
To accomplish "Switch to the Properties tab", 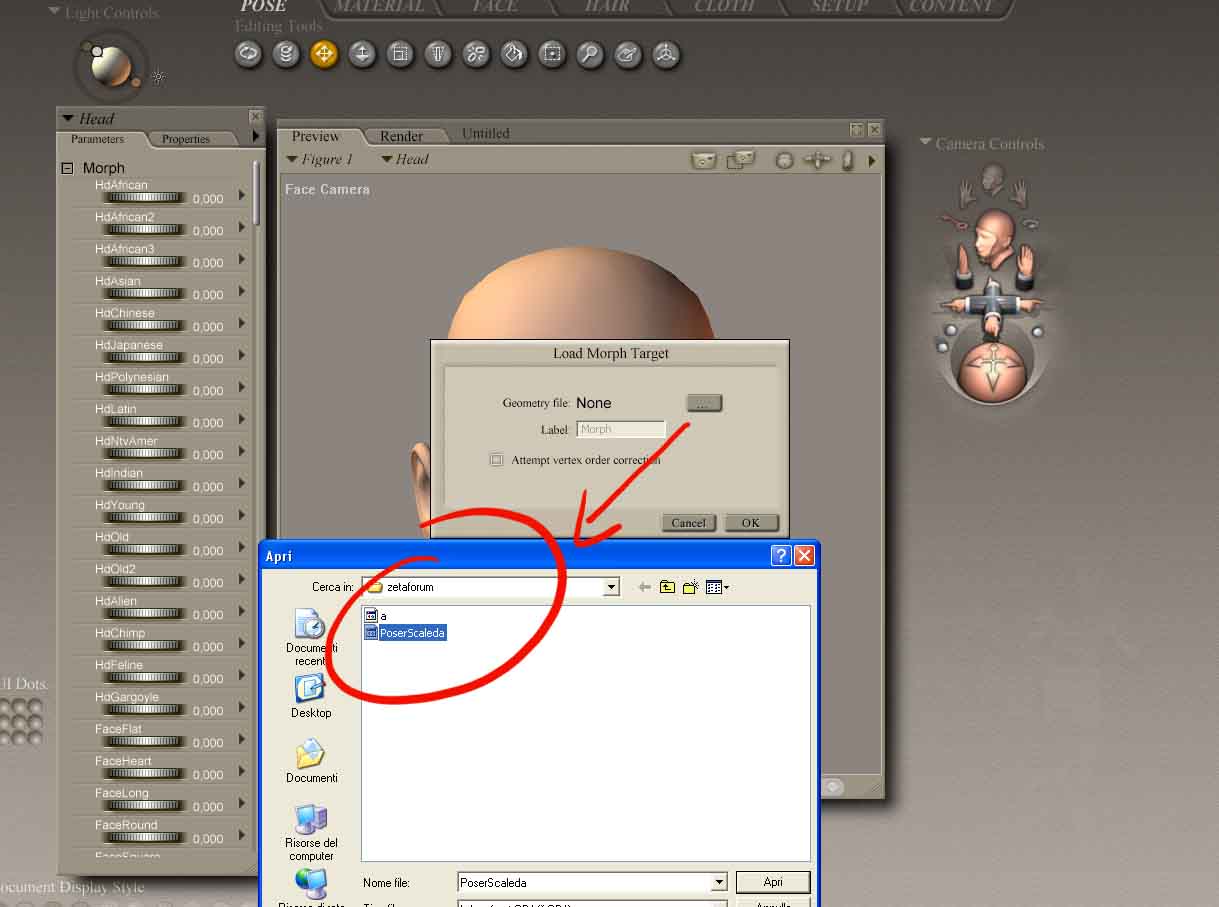I will point(186,139).
